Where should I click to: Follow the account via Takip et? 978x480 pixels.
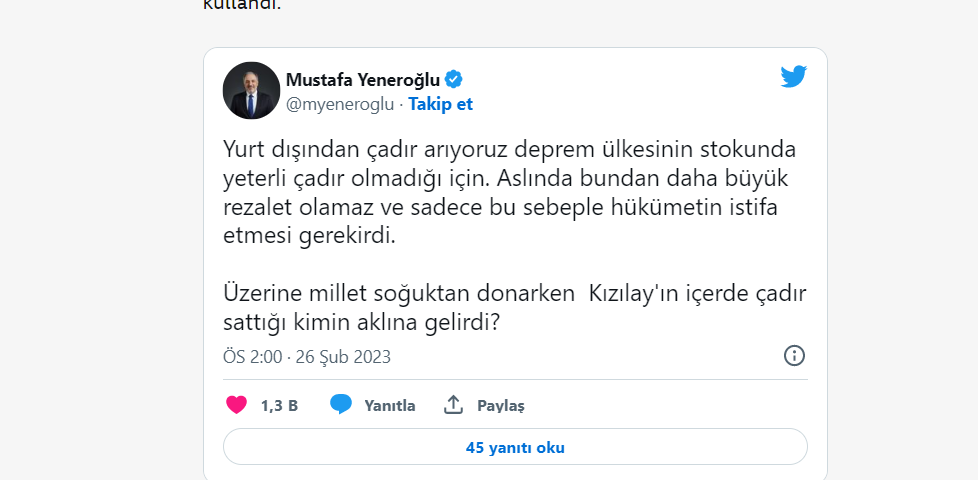click(x=440, y=104)
